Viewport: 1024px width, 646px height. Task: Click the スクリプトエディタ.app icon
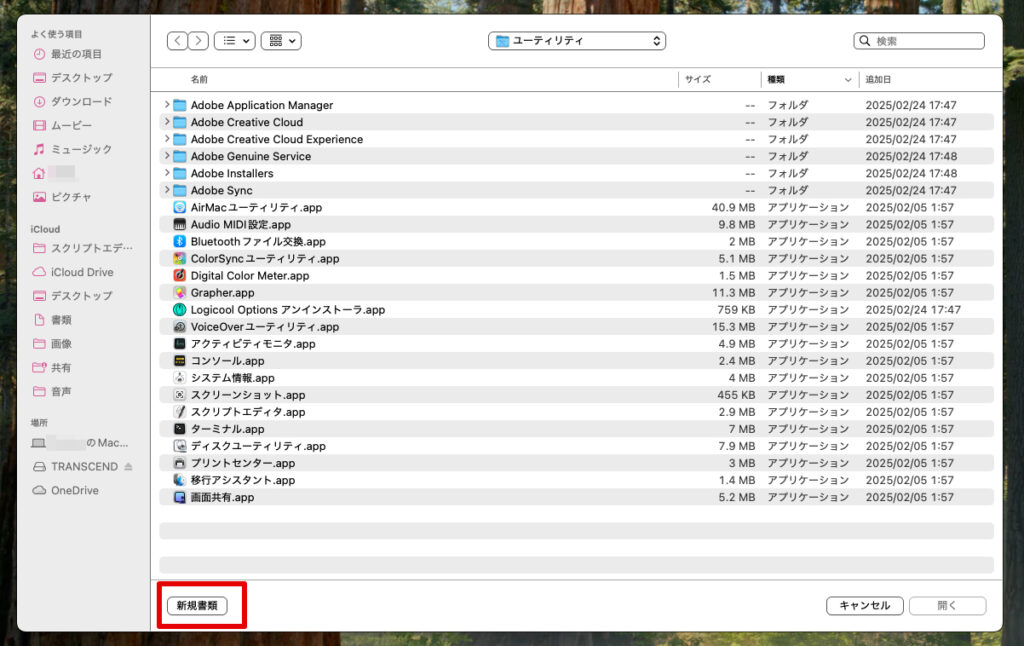180,412
